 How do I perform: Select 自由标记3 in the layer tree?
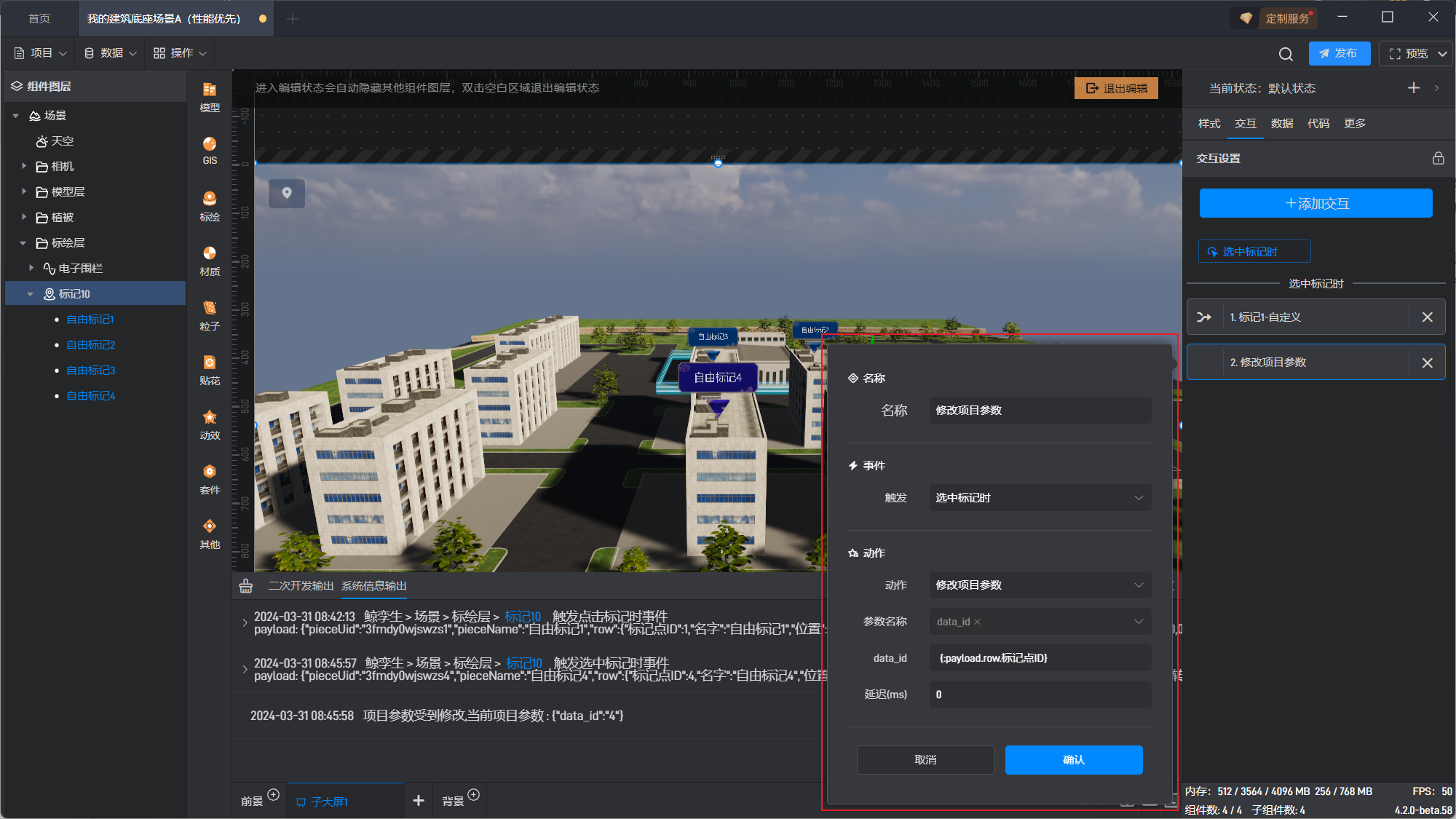(91, 371)
